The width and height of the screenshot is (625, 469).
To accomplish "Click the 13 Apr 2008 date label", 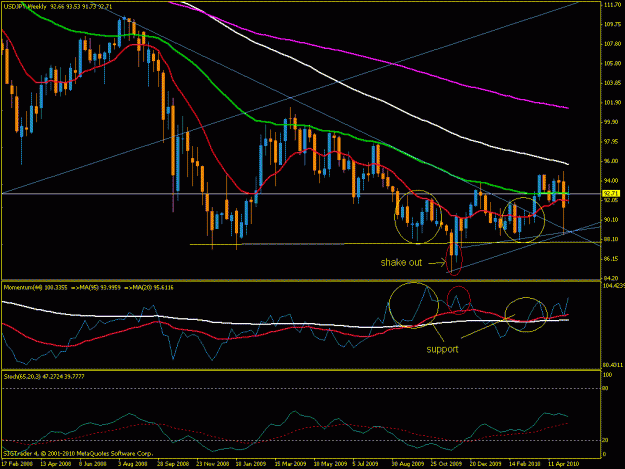I will coord(56,464).
